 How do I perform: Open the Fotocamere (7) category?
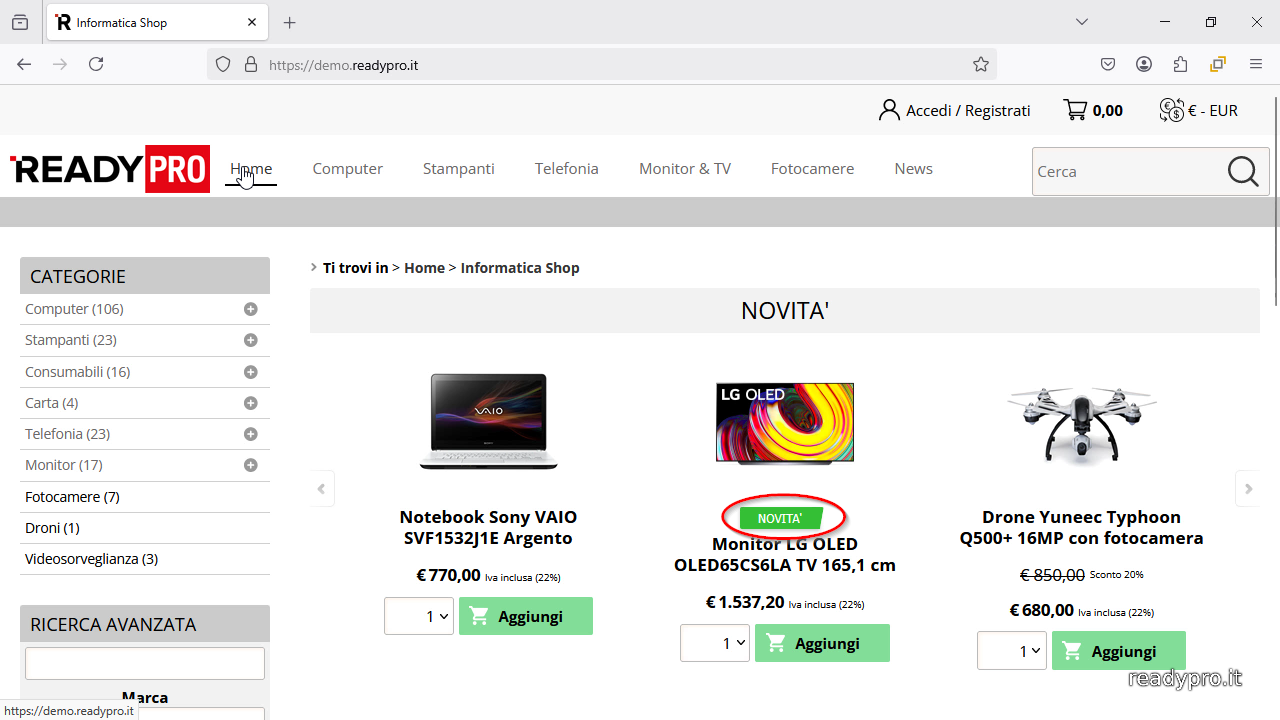pyautogui.click(x=72, y=496)
